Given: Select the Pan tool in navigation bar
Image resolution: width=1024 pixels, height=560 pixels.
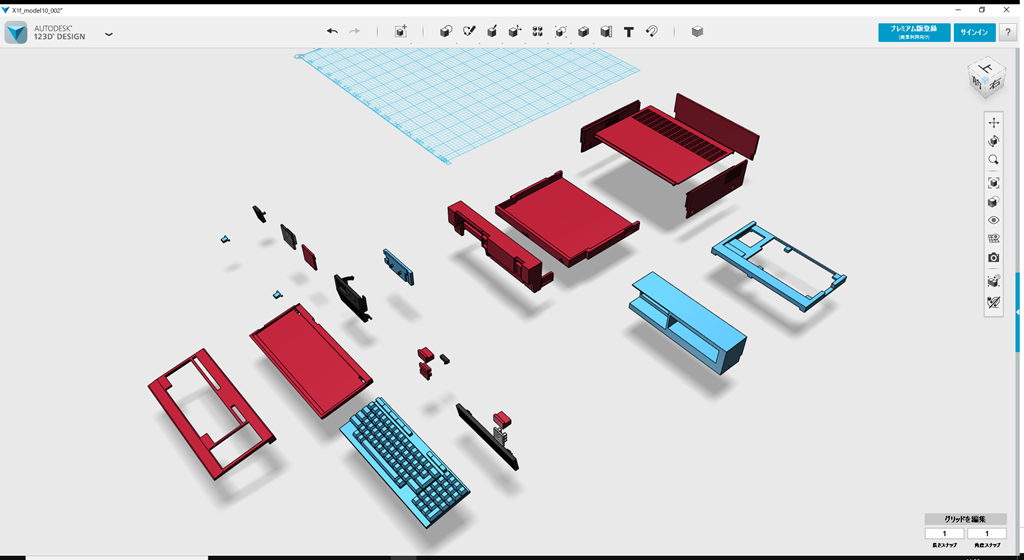Looking at the screenshot, I should 993,122.
